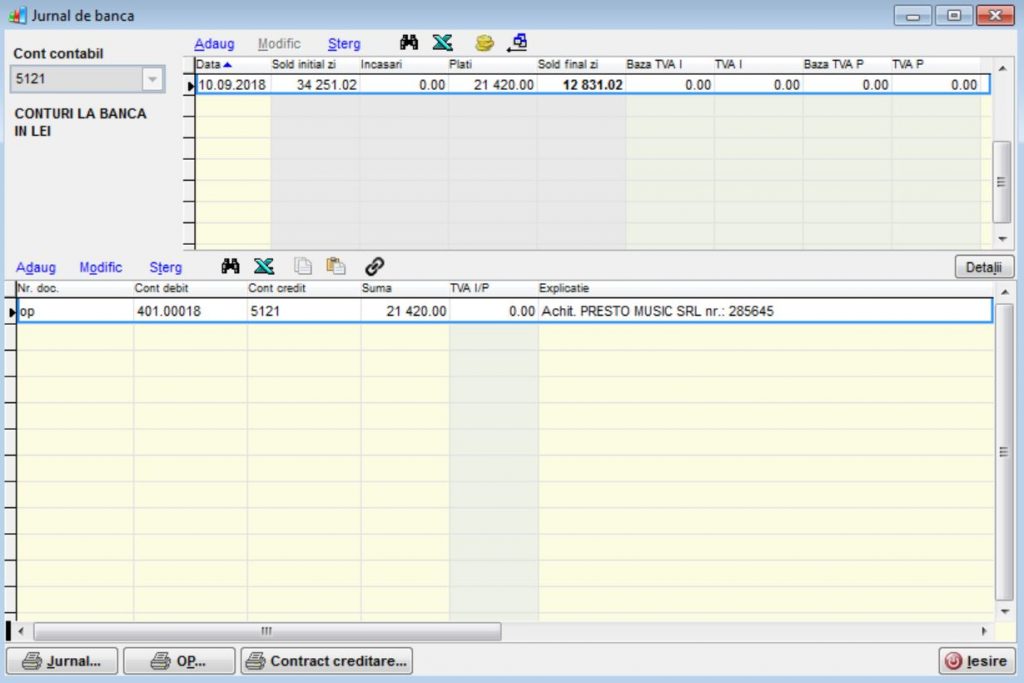Screen dimensions: 1024x683
Task: Click Sterg link above the daily journal
Action: (x=344, y=44)
